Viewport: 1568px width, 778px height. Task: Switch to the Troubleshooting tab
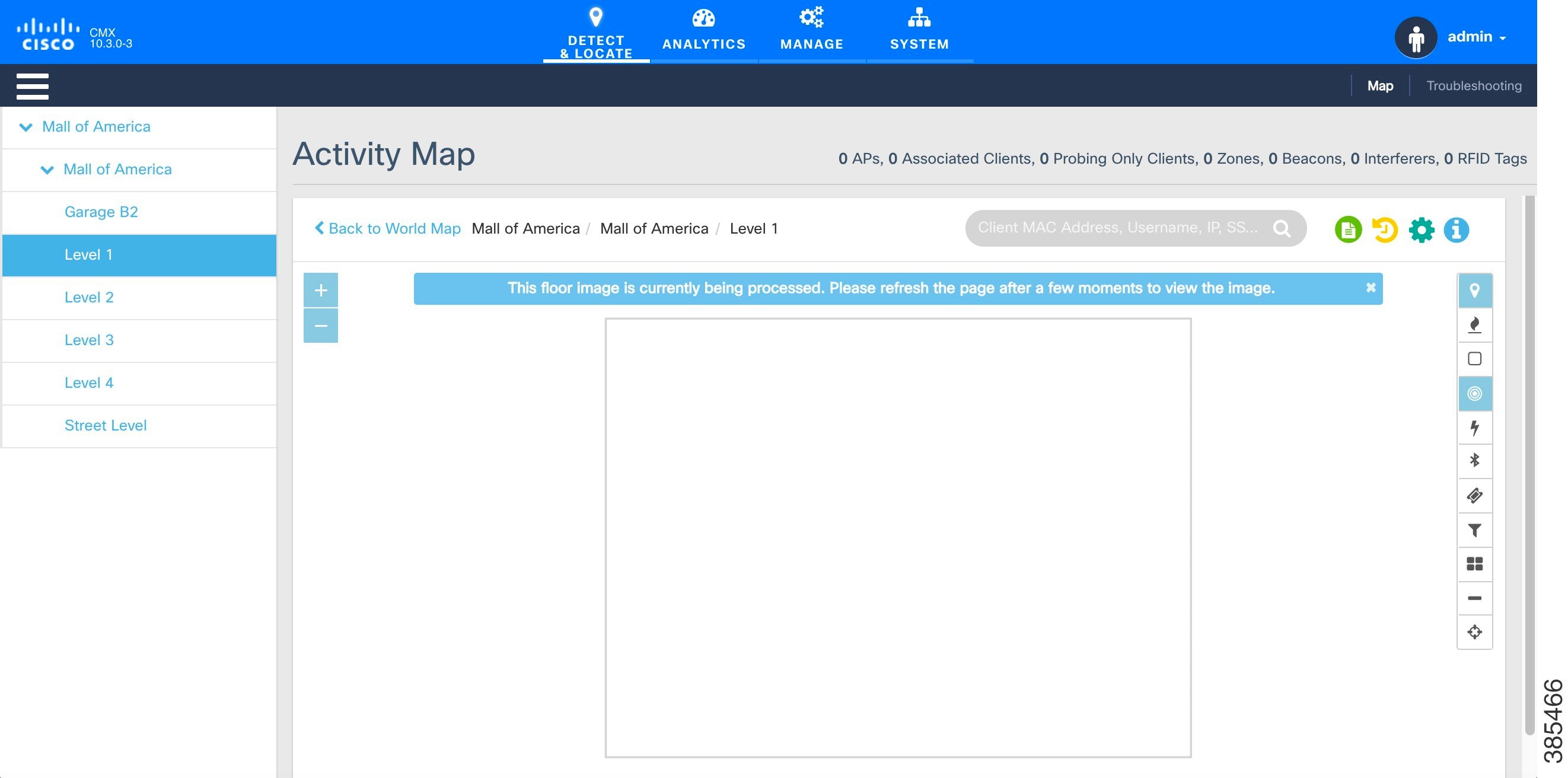pyautogui.click(x=1474, y=85)
